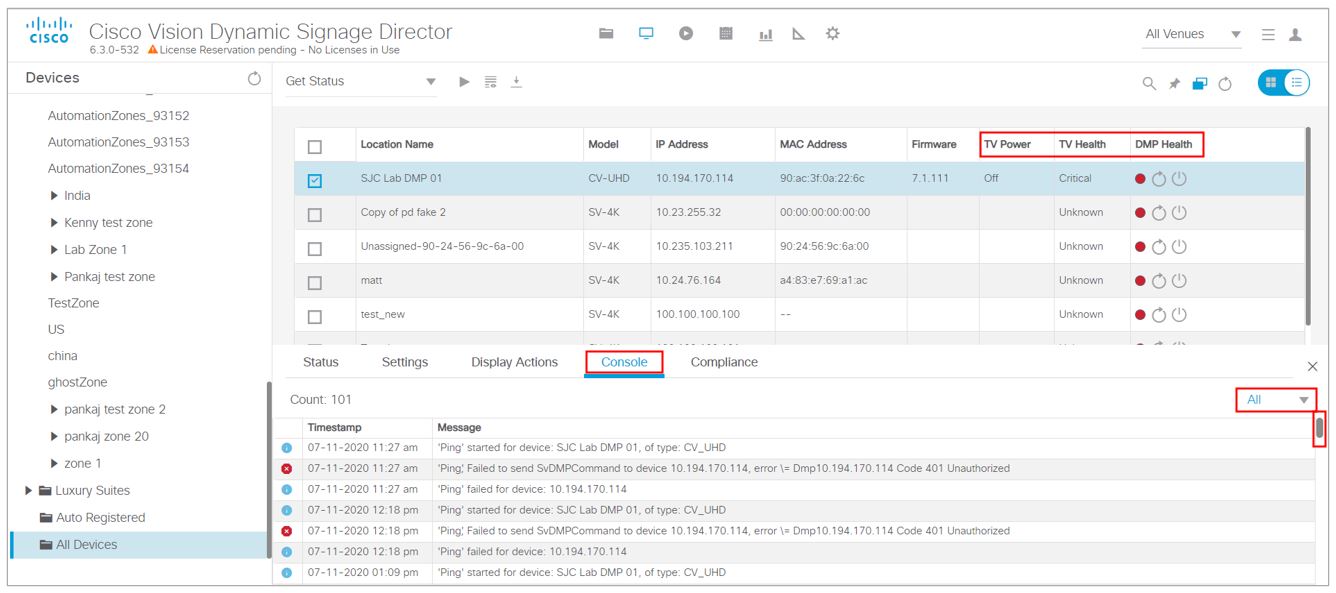The image size is (1336, 593).
Task: Click the pin icon near the device list
Action: pos(1173,82)
